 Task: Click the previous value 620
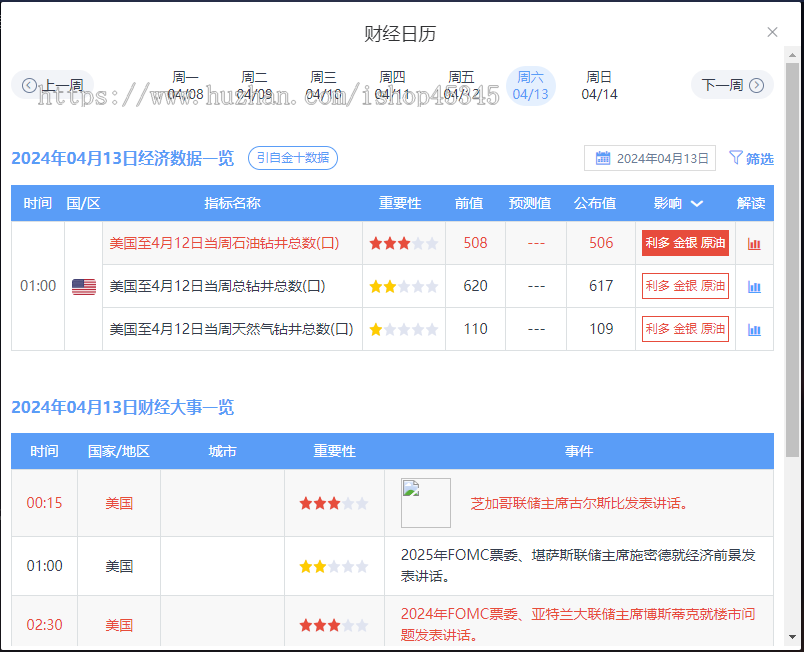tap(475, 286)
